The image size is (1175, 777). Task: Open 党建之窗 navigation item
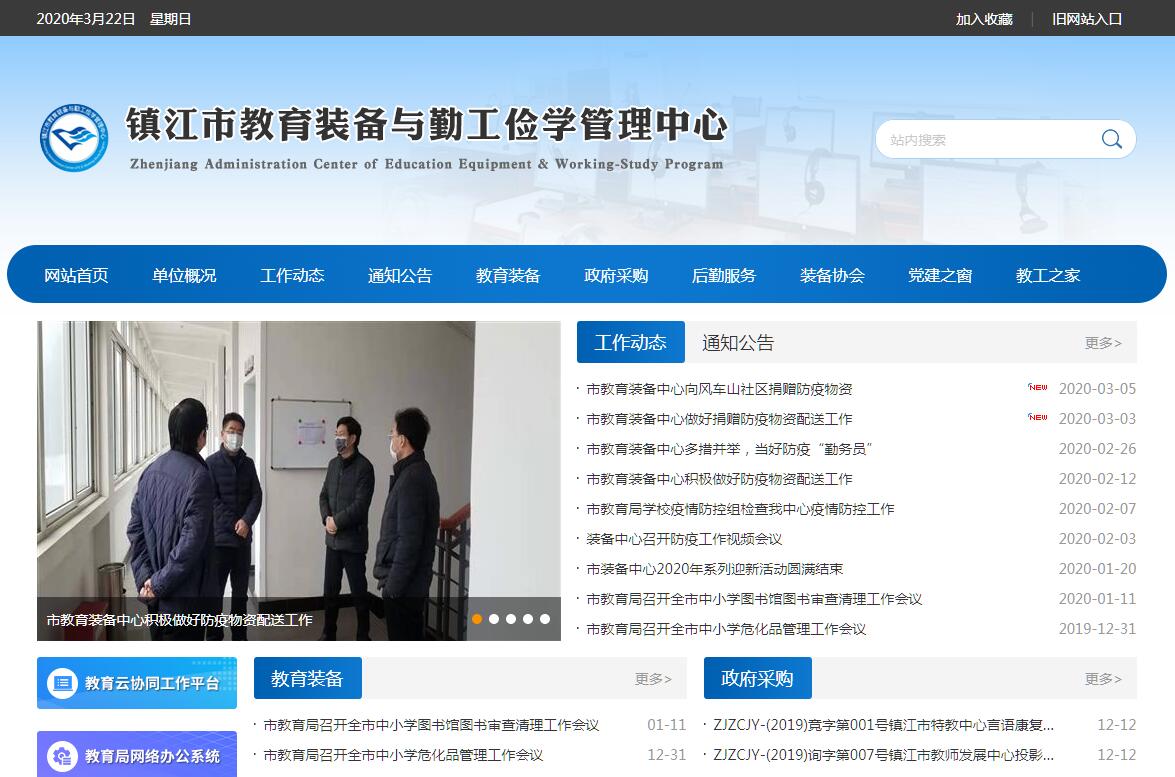click(940, 275)
